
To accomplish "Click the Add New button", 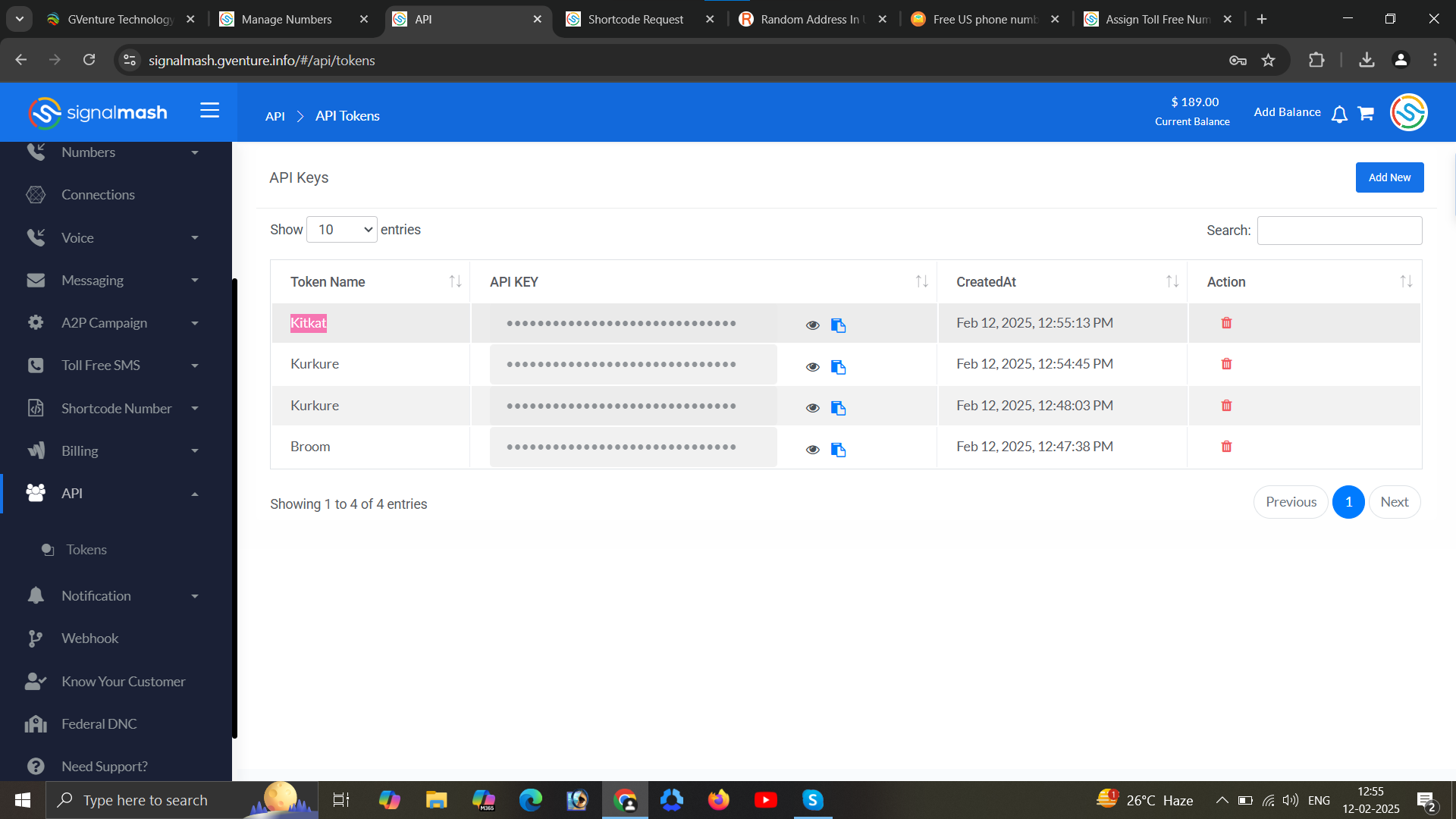I will click(x=1389, y=177).
